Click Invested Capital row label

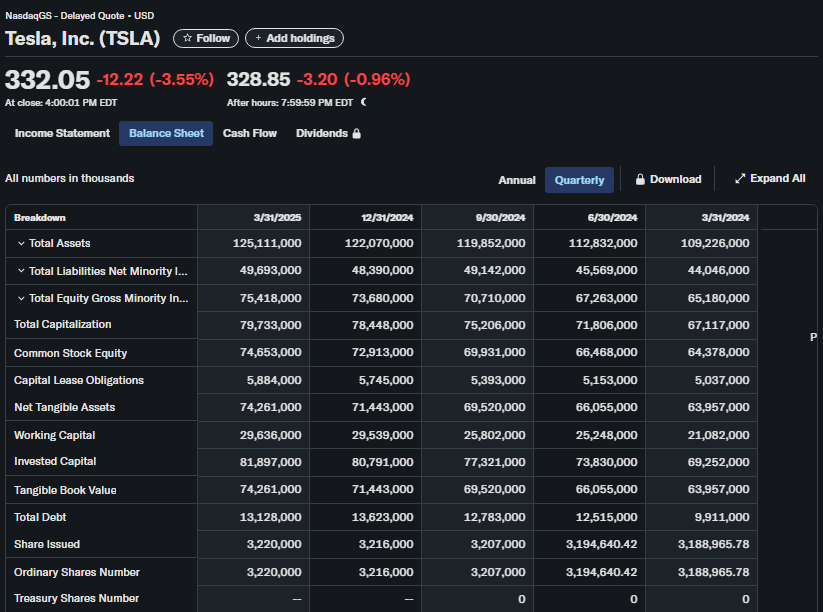point(55,461)
